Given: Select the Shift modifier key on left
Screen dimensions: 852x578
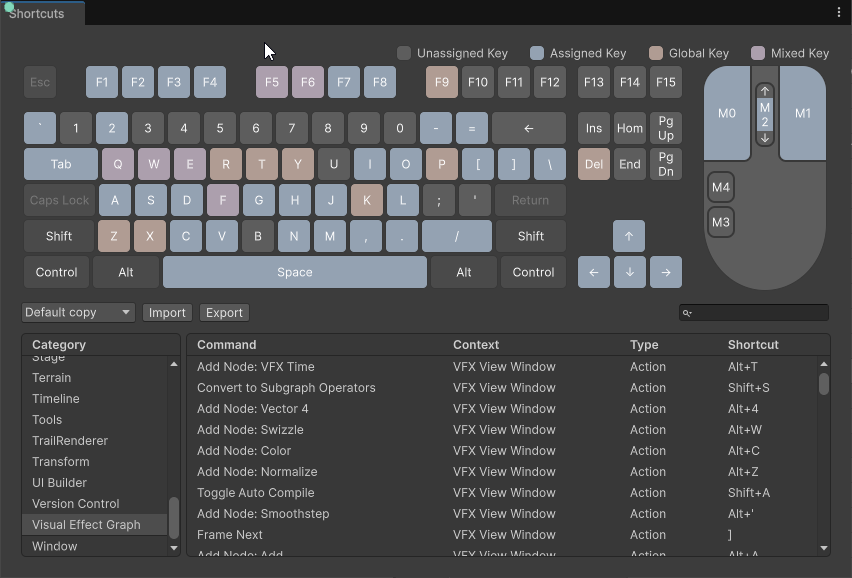Looking at the screenshot, I should (59, 236).
